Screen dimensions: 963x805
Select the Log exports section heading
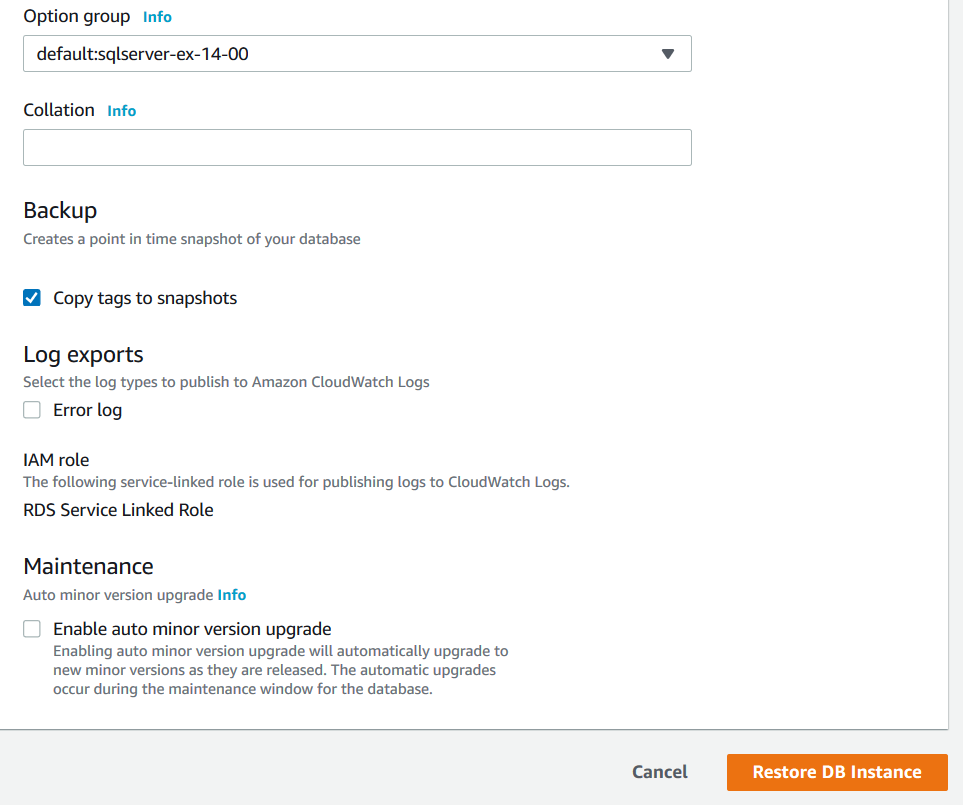(x=83, y=355)
